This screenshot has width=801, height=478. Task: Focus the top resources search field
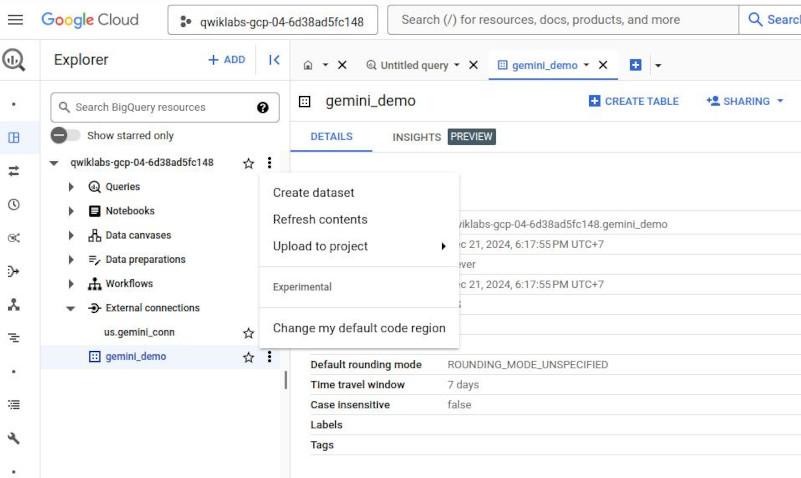(x=563, y=20)
